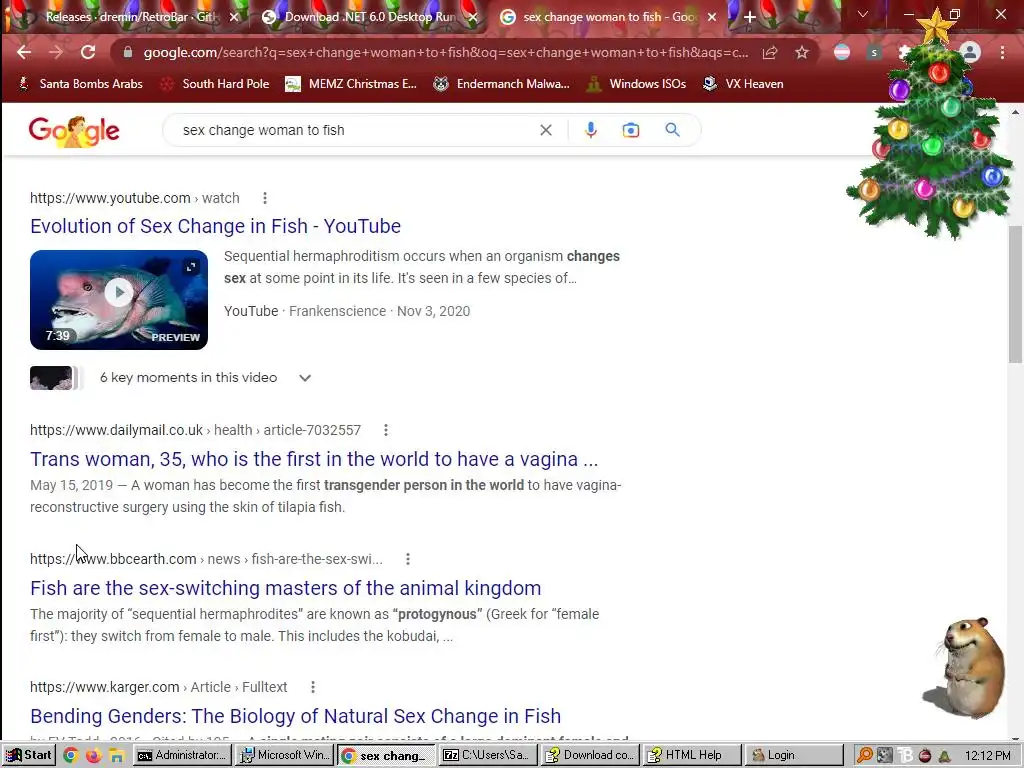Open the VX Heaven bookmark
Image resolution: width=1024 pixels, height=768 pixels.
tap(743, 84)
